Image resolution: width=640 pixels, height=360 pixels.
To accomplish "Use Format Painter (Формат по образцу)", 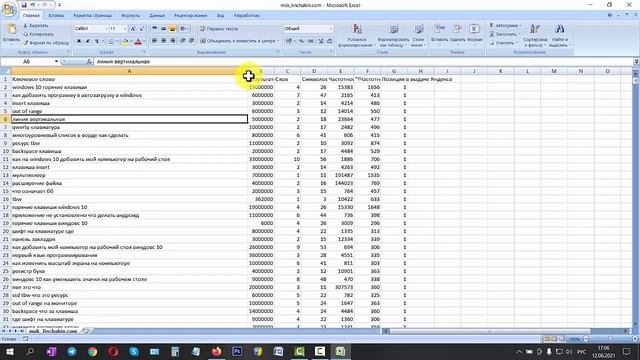I will point(46,42).
